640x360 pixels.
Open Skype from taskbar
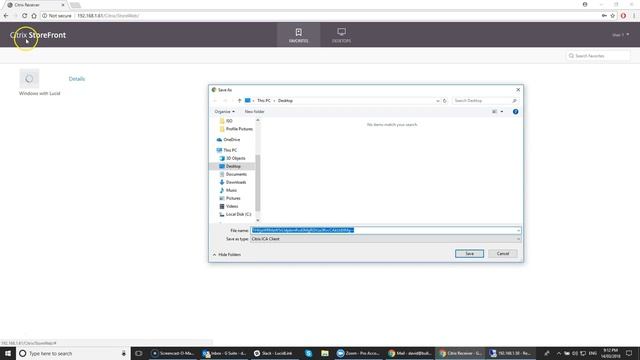pos(309,353)
